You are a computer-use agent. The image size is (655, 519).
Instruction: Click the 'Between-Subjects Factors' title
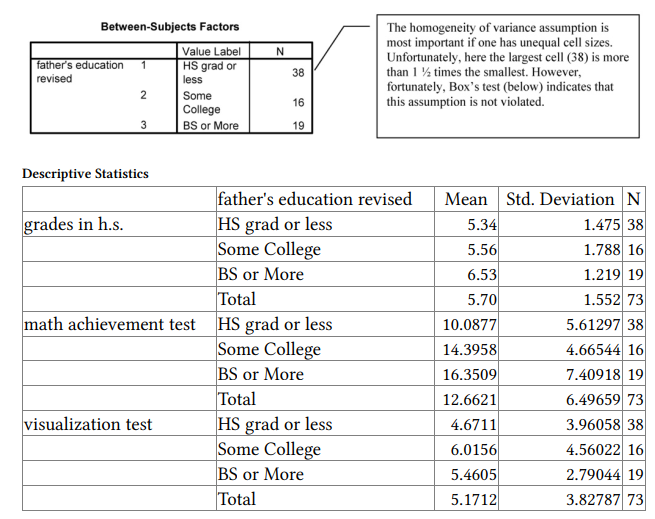pyautogui.click(x=170, y=26)
